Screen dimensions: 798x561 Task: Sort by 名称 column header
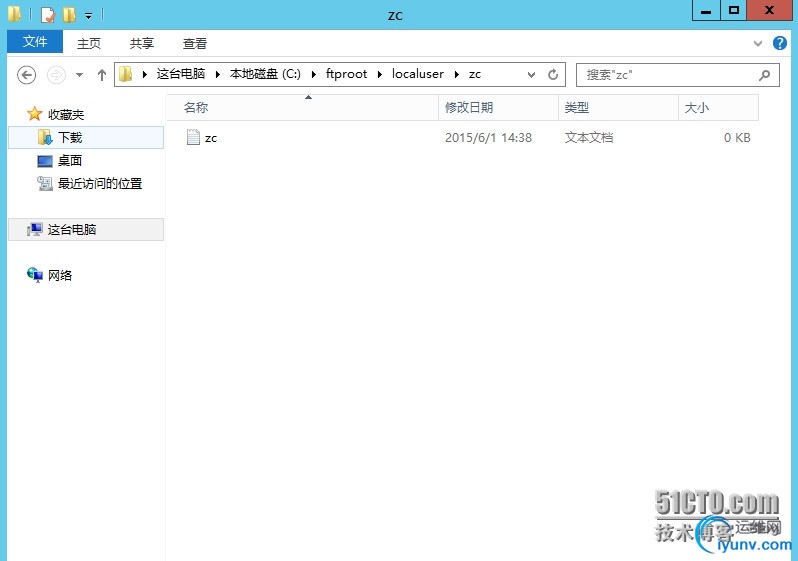[303, 107]
